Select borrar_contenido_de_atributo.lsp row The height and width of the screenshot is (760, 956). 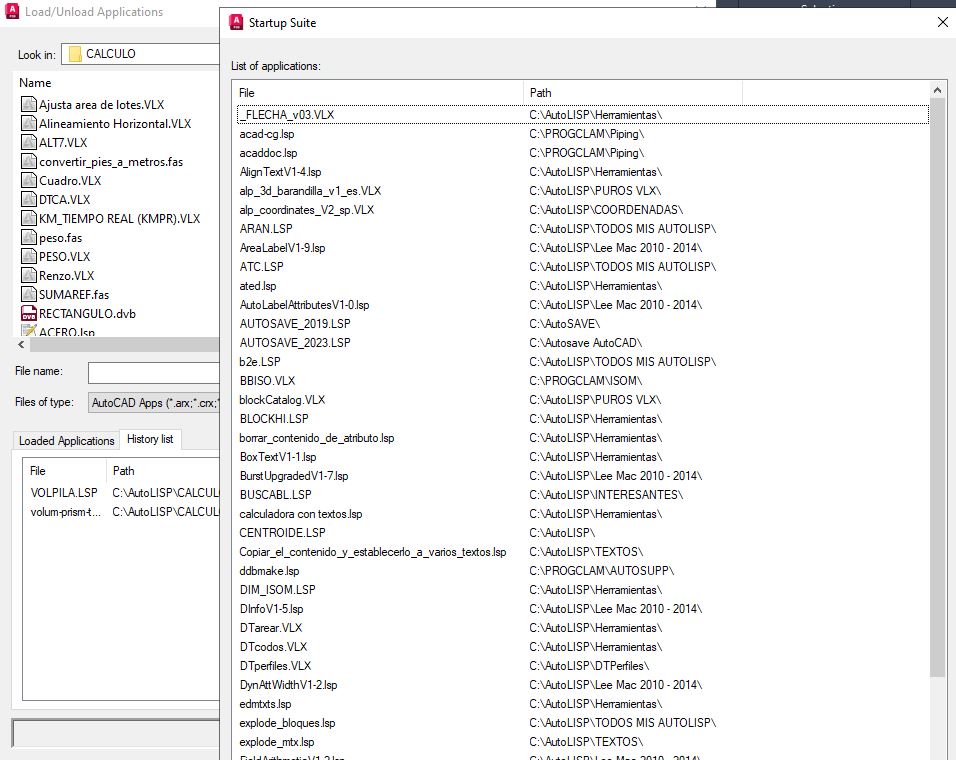582,438
